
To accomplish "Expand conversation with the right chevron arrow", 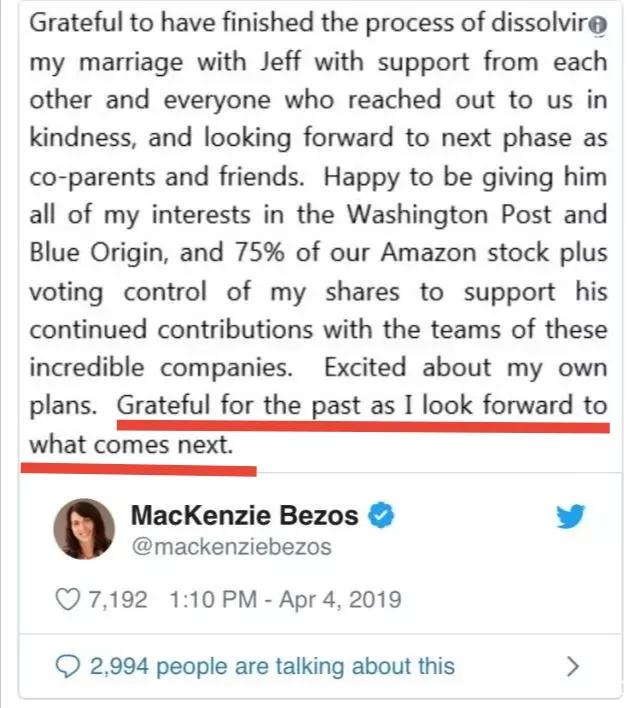I will [573, 666].
